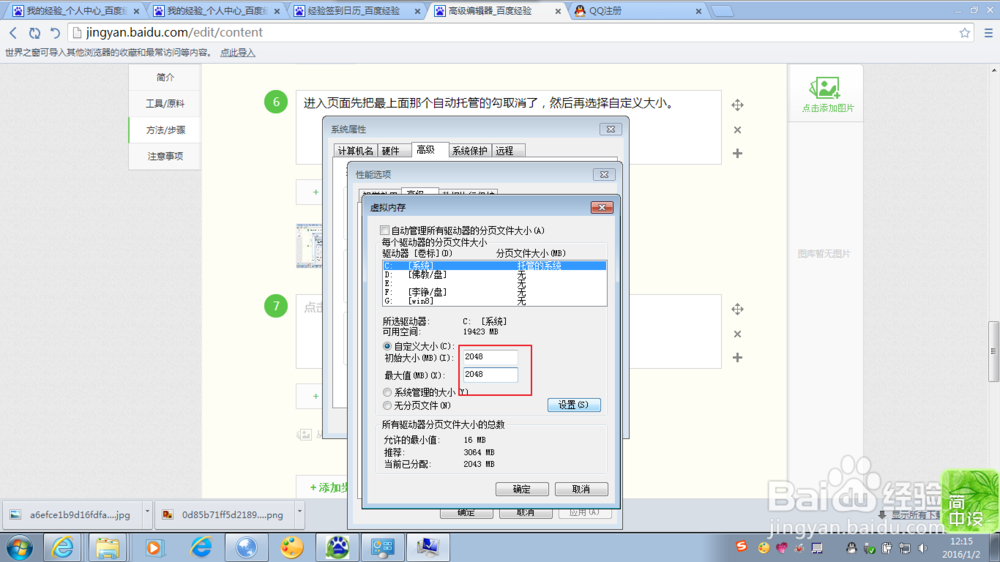
Task: Select drive row D: [佛教/盘]
Action: click(494, 274)
